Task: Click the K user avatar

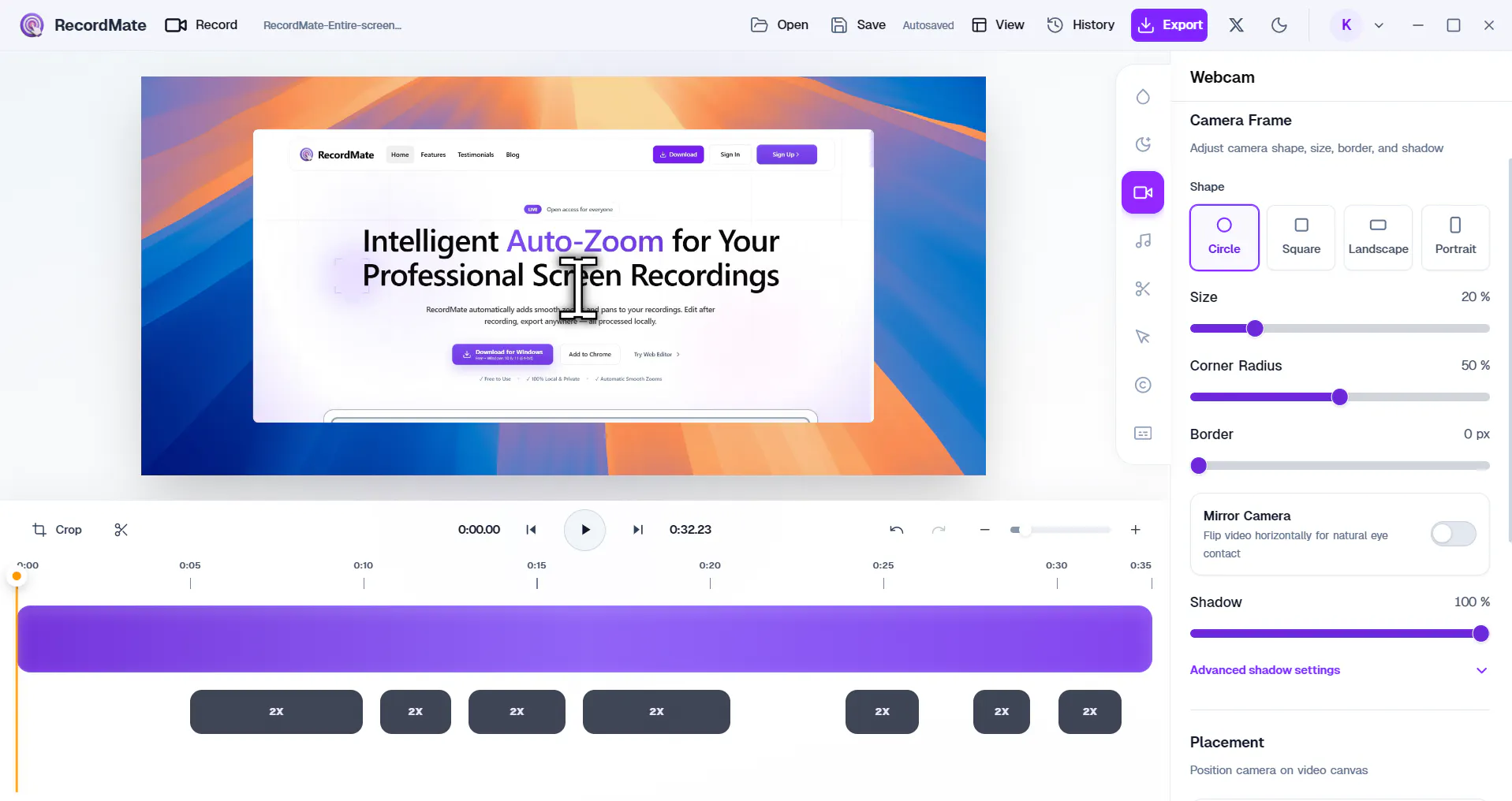Action: (x=1346, y=25)
